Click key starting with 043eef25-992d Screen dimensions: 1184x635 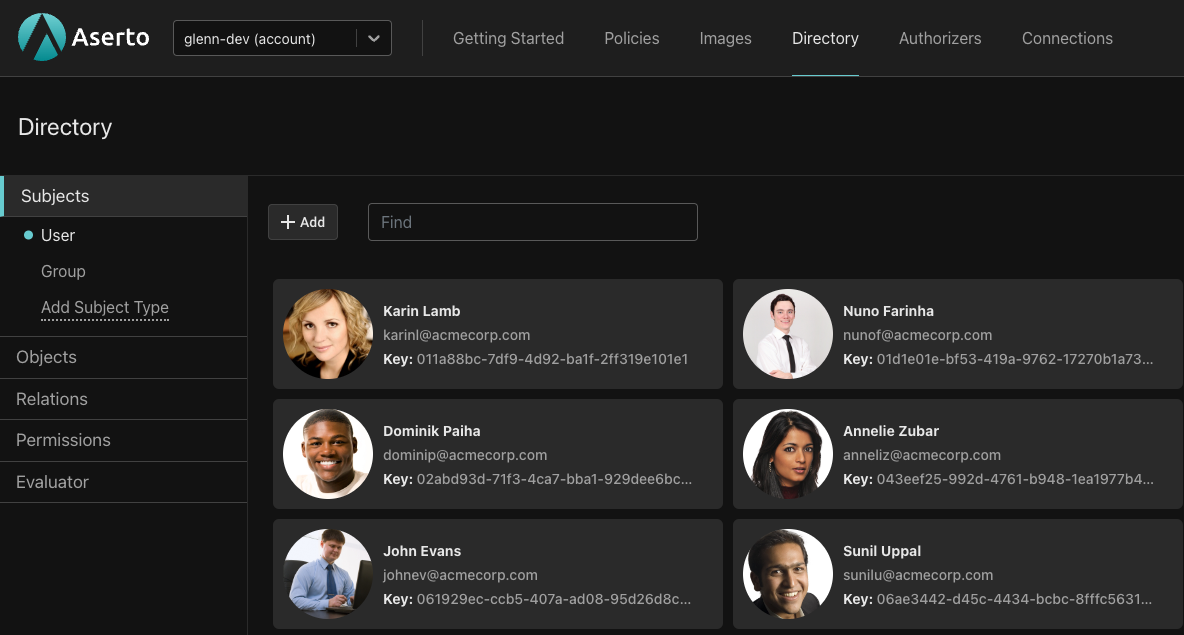tap(1015, 479)
